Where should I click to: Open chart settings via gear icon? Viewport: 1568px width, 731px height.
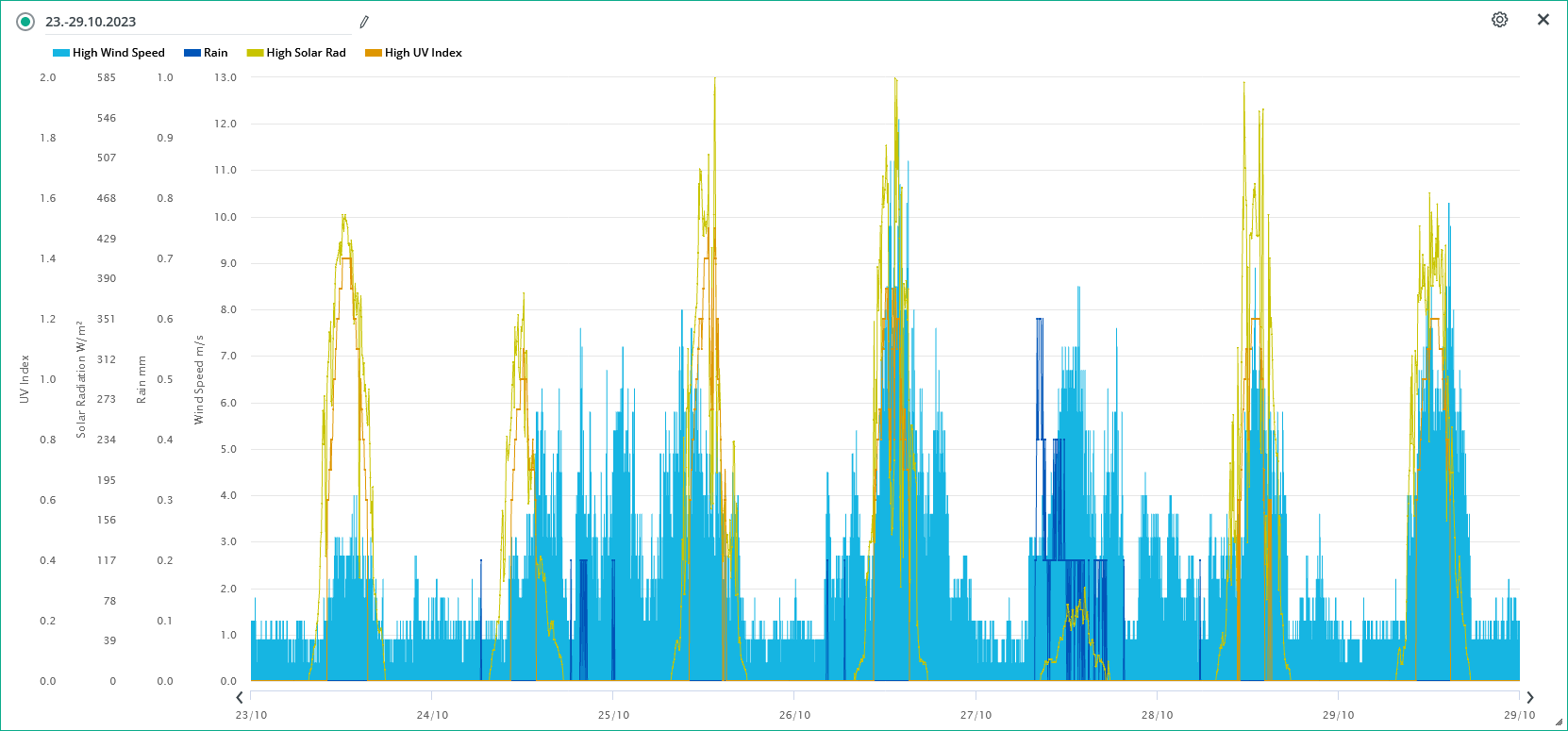(x=1499, y=20)
